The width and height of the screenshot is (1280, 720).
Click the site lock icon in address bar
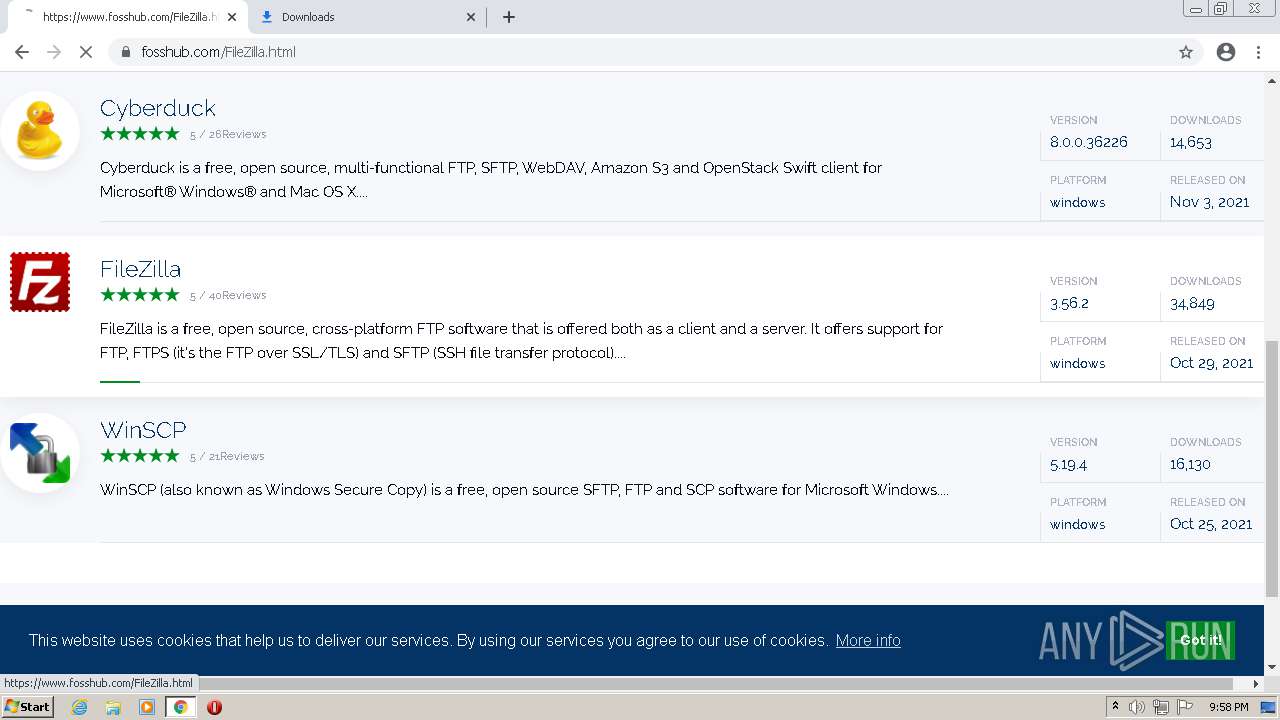pos(126,52)
